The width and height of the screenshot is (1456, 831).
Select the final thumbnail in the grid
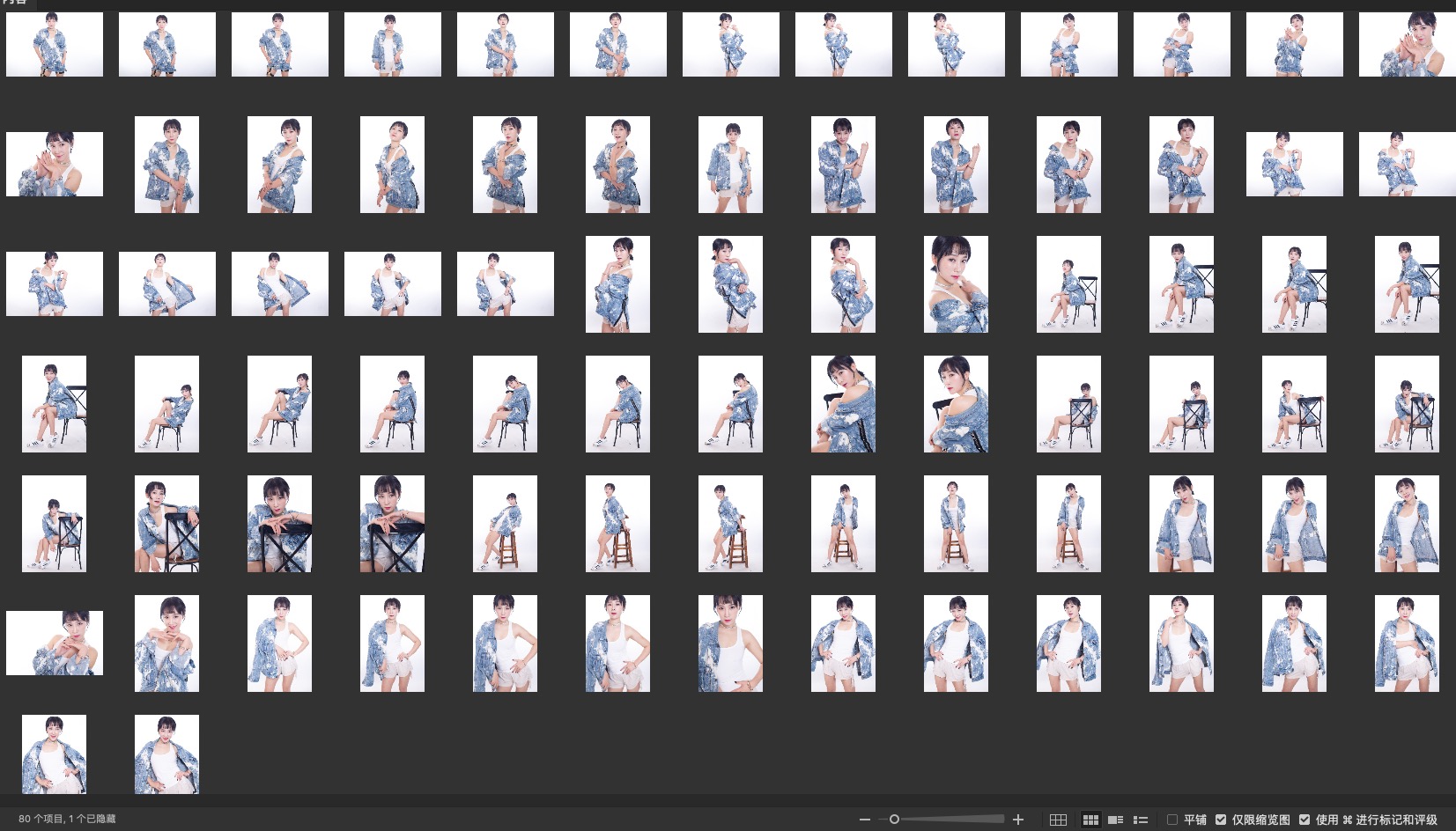click(x=166, y=754)
